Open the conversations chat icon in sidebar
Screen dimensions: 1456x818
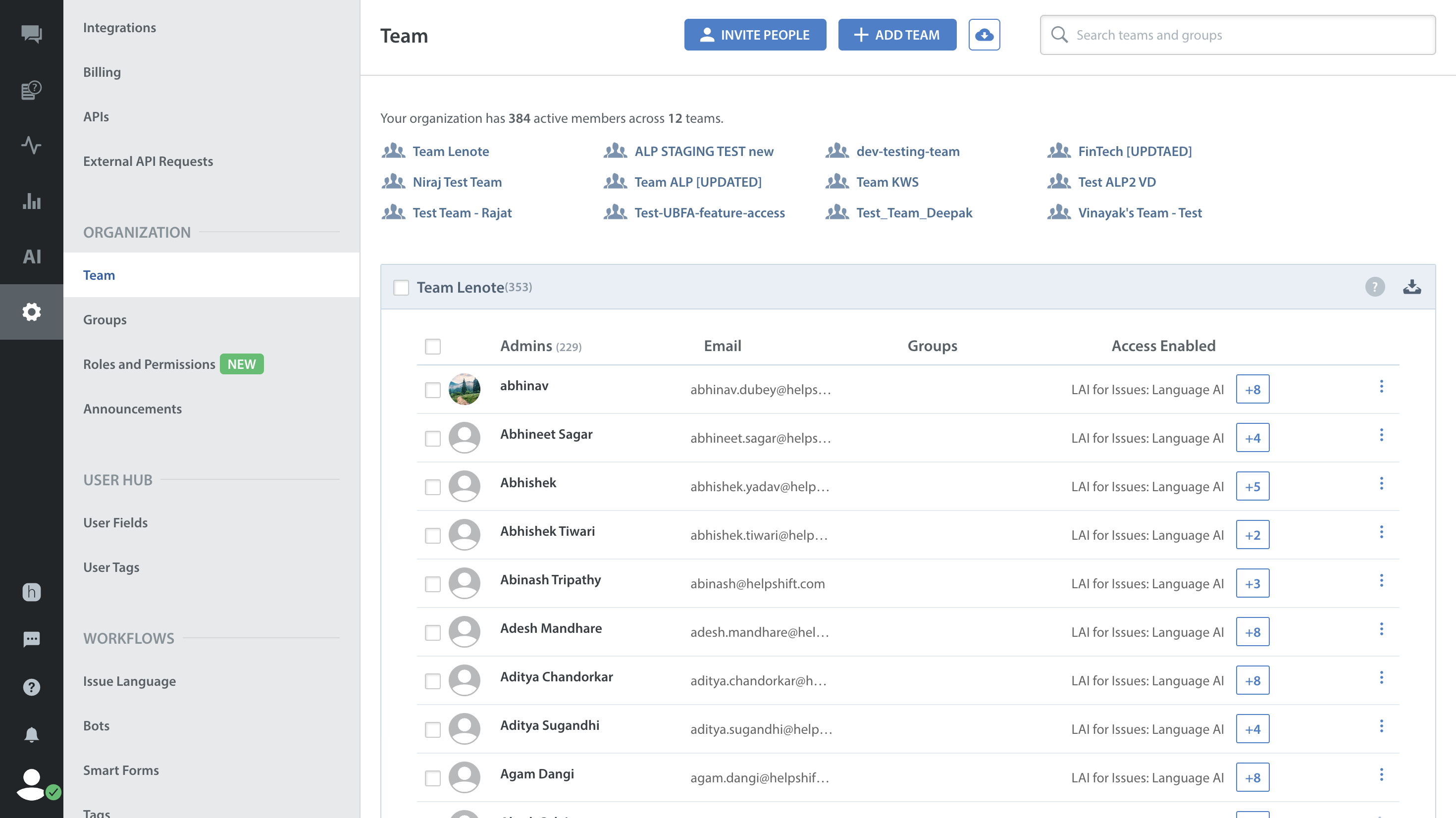pos(31,34)
